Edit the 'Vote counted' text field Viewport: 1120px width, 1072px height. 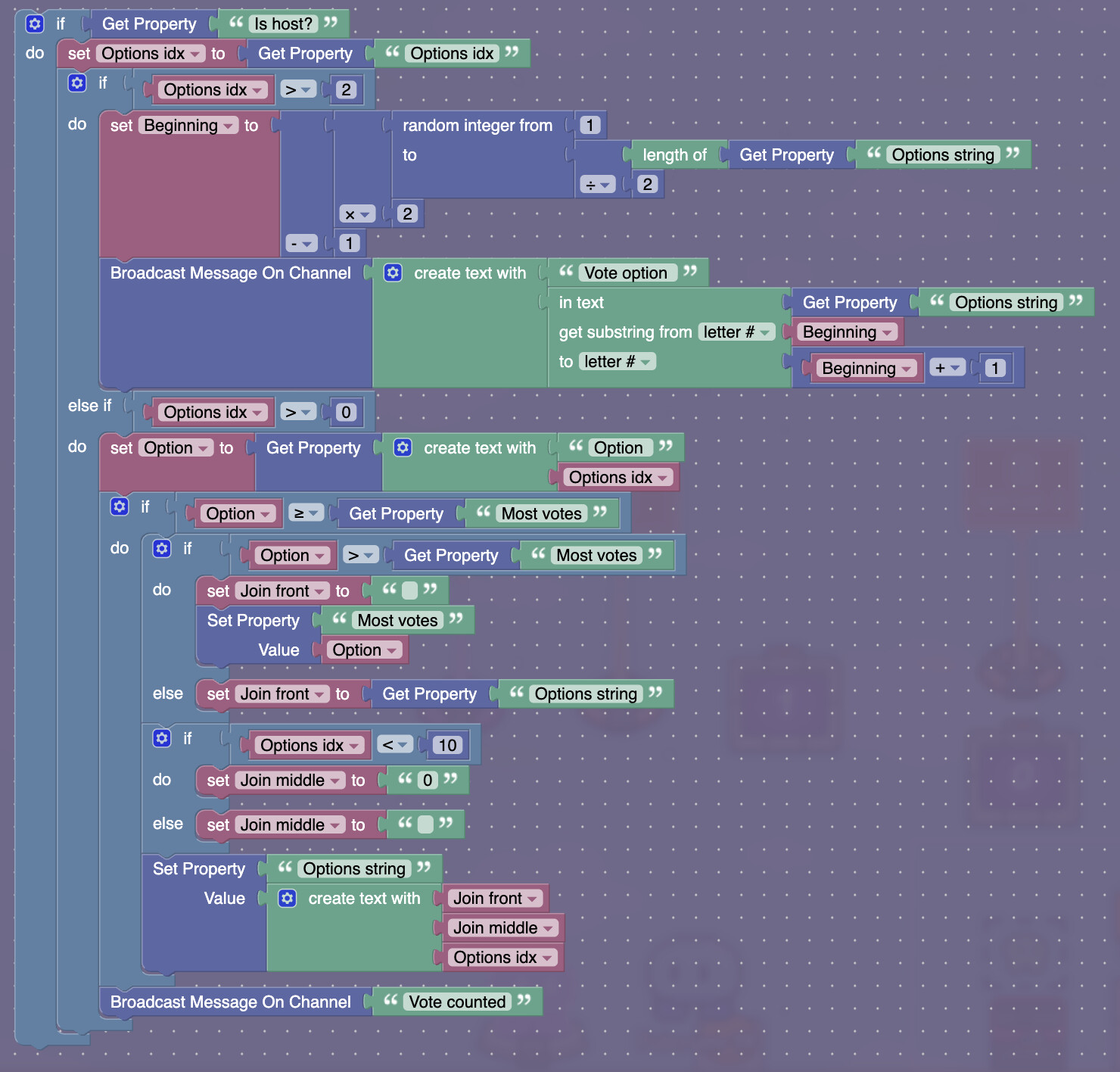point(457,1002)
